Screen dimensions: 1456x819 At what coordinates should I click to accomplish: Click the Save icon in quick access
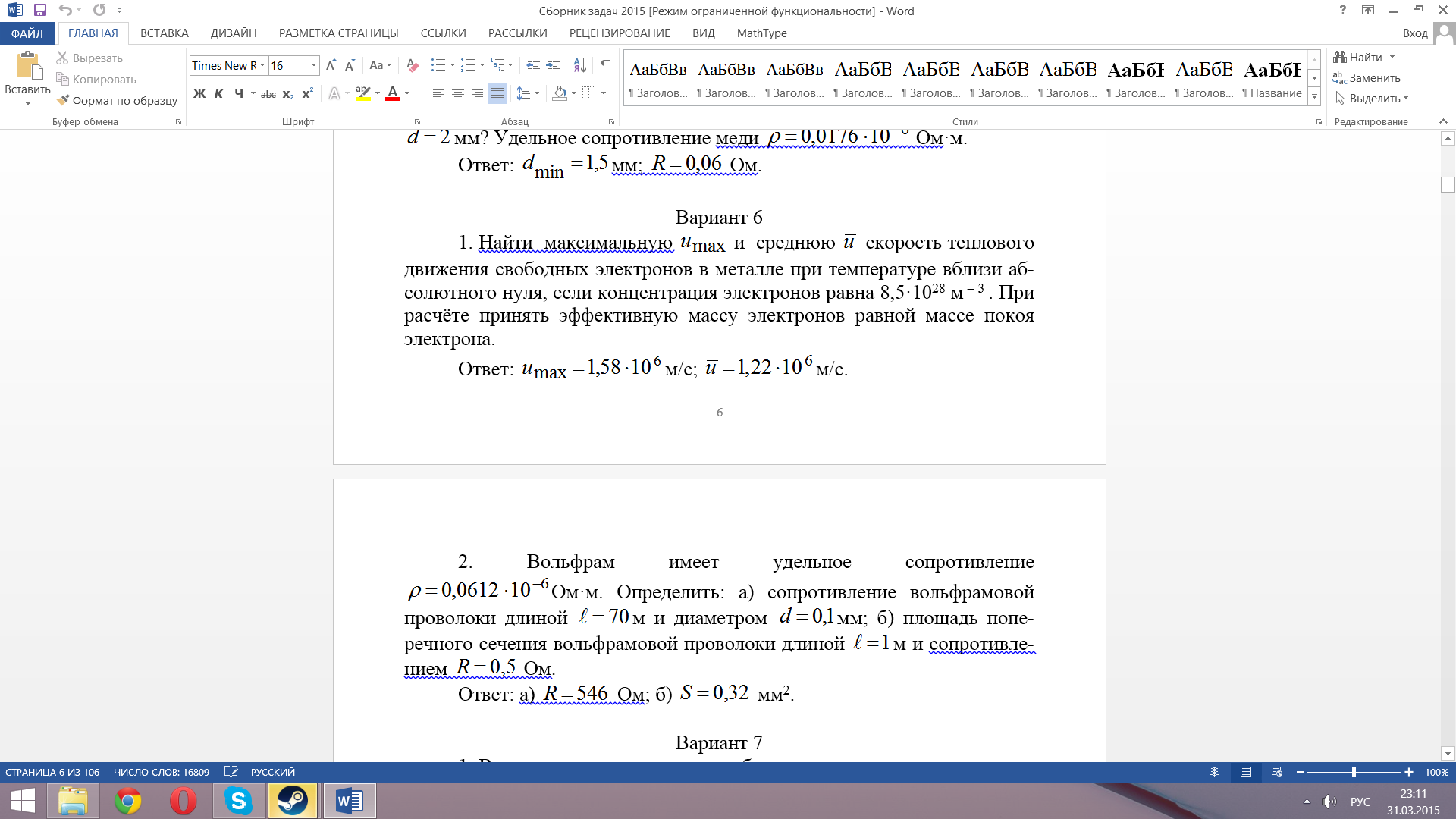40,11
